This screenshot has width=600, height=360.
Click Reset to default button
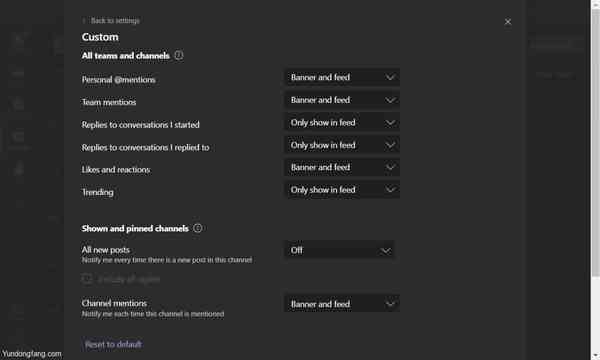pyautogui.click(x=113, y=344)
